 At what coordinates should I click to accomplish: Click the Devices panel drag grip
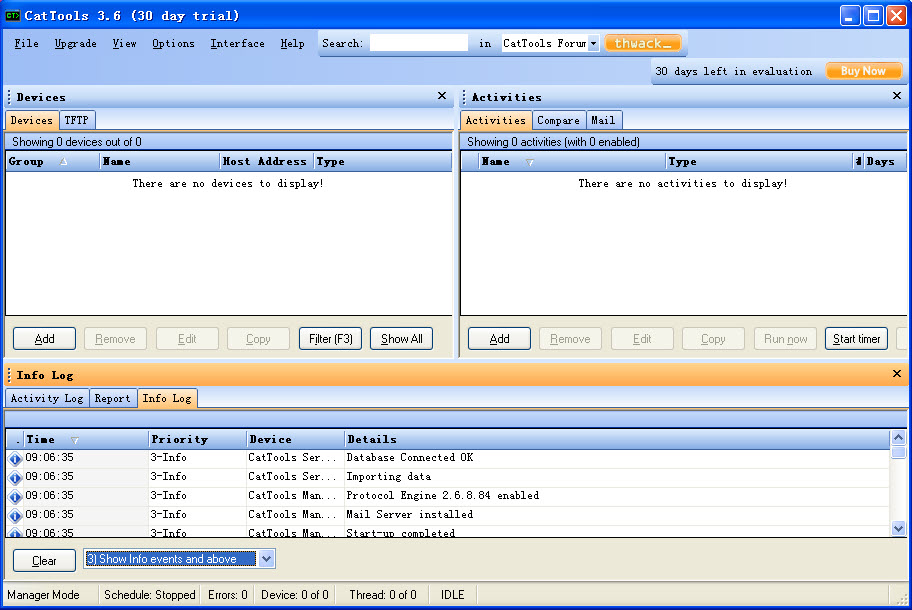[x=9, y=97]
